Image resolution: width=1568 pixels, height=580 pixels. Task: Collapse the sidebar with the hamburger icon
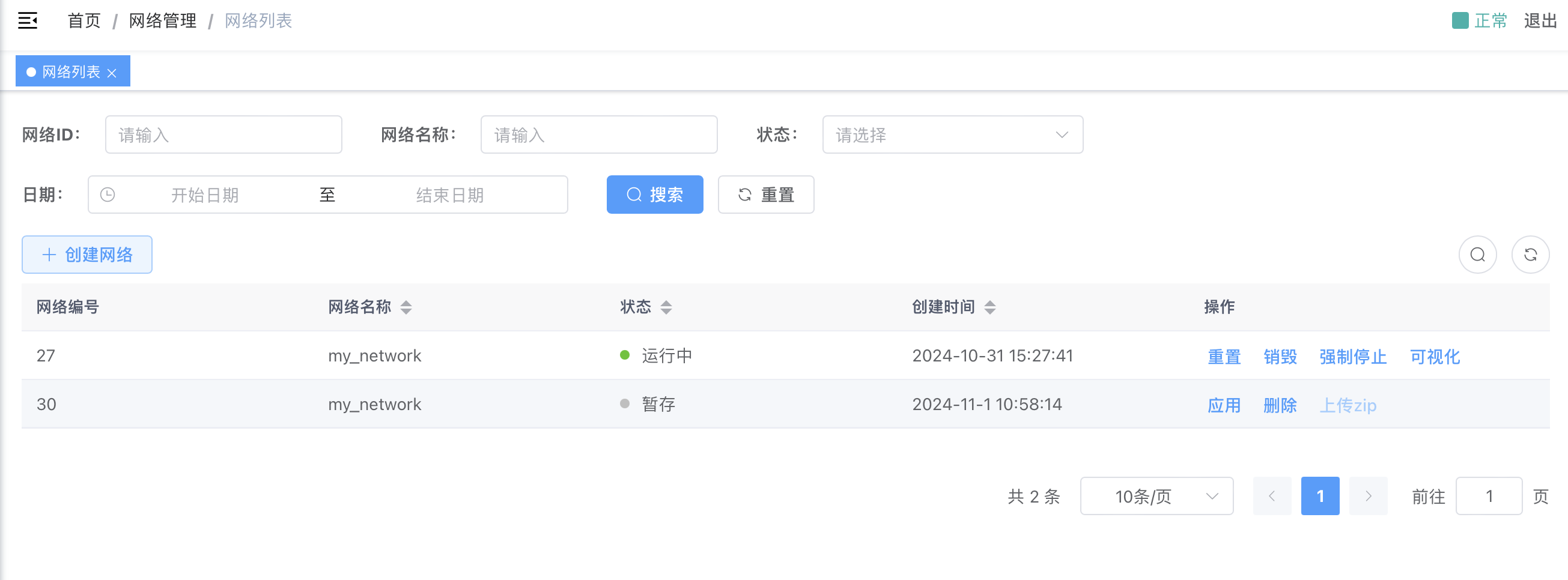pos(28,20)
